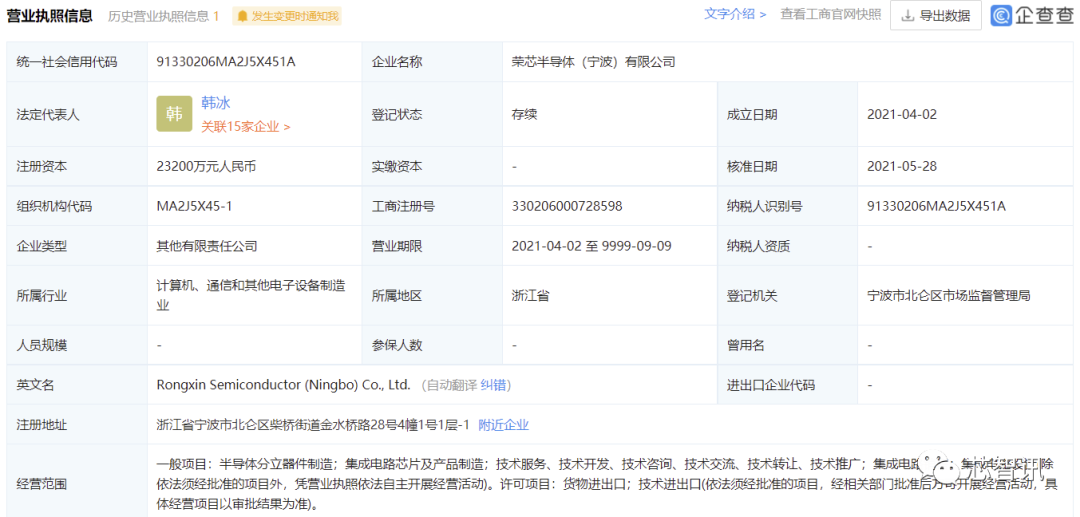
Task: Click the 韩 avatar icon for the legal representative
Action: tap(174, 114)
